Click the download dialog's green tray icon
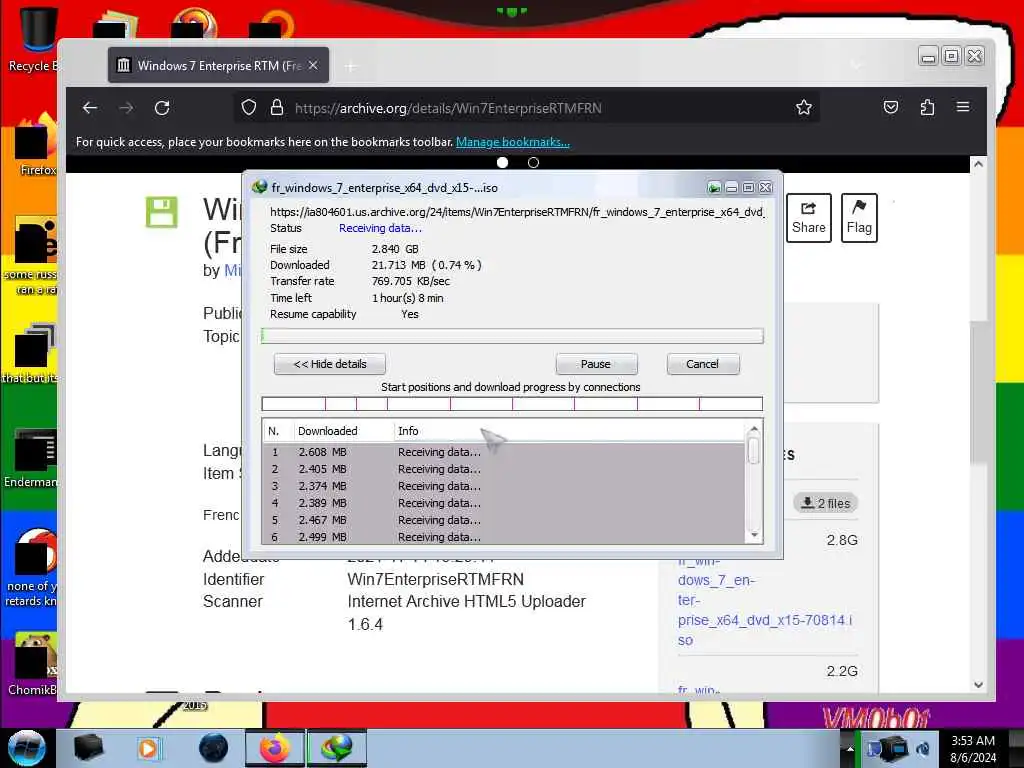The image size is (1024, 768). coord(714,188)
